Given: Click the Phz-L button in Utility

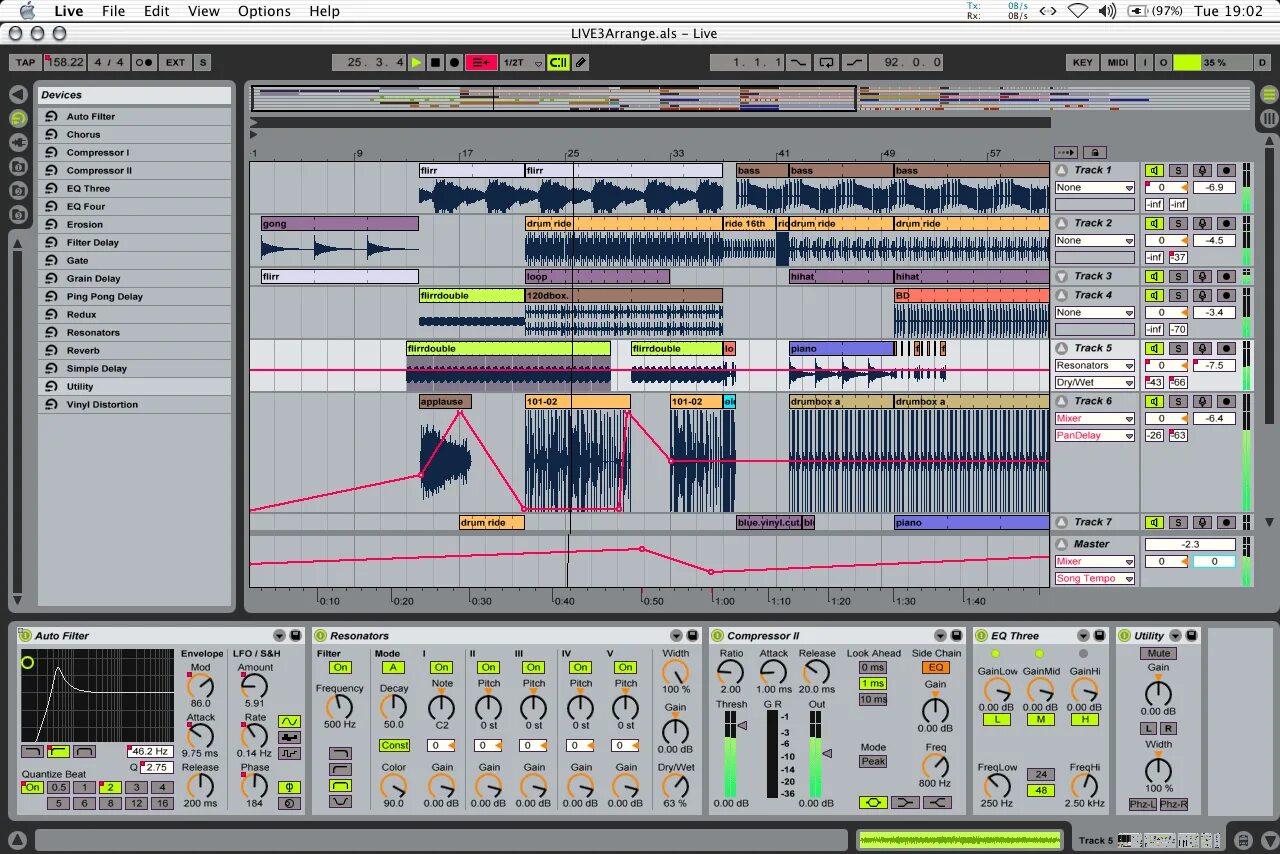Looking at the screenshot, I should coord(1142,804).
